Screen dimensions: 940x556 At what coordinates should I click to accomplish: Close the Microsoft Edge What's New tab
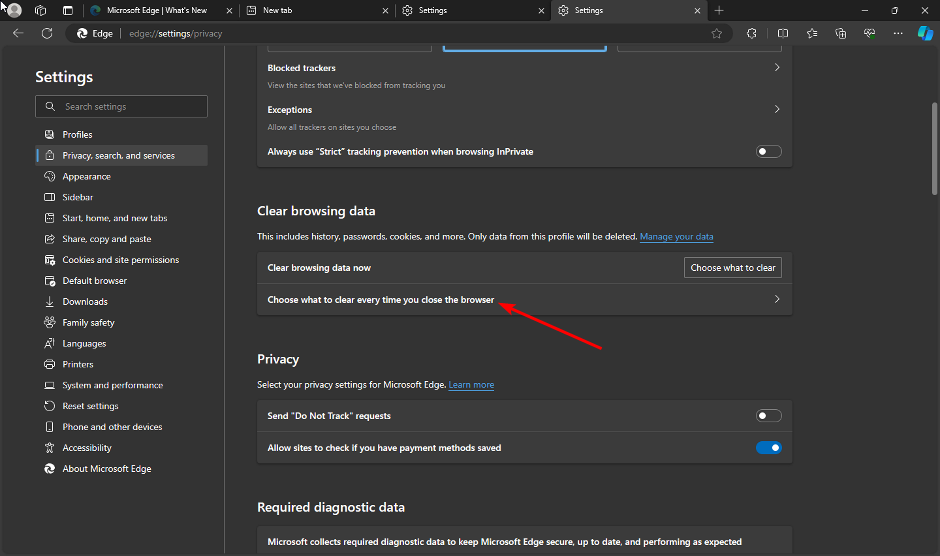229,11
